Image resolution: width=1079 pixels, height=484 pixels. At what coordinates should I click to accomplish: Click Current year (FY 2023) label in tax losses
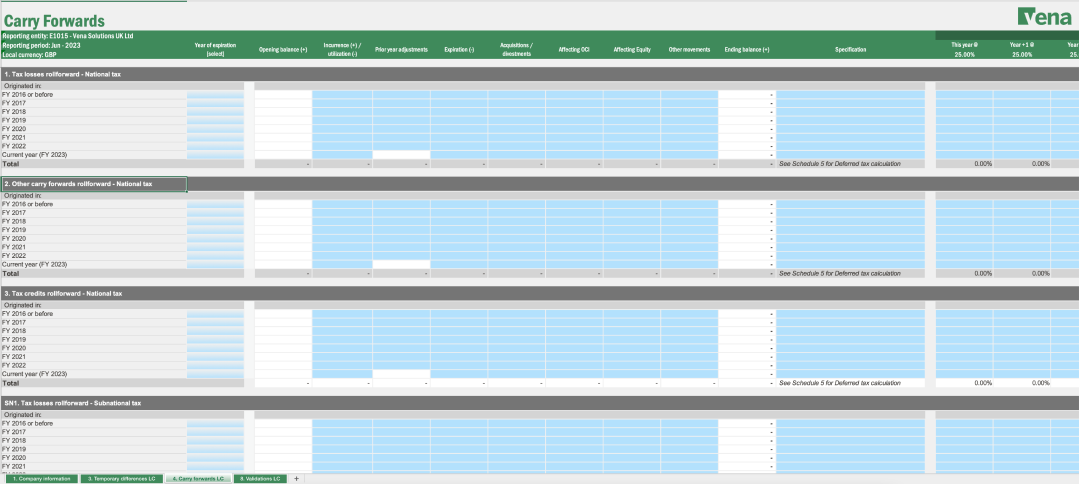[x=34, y=155]
